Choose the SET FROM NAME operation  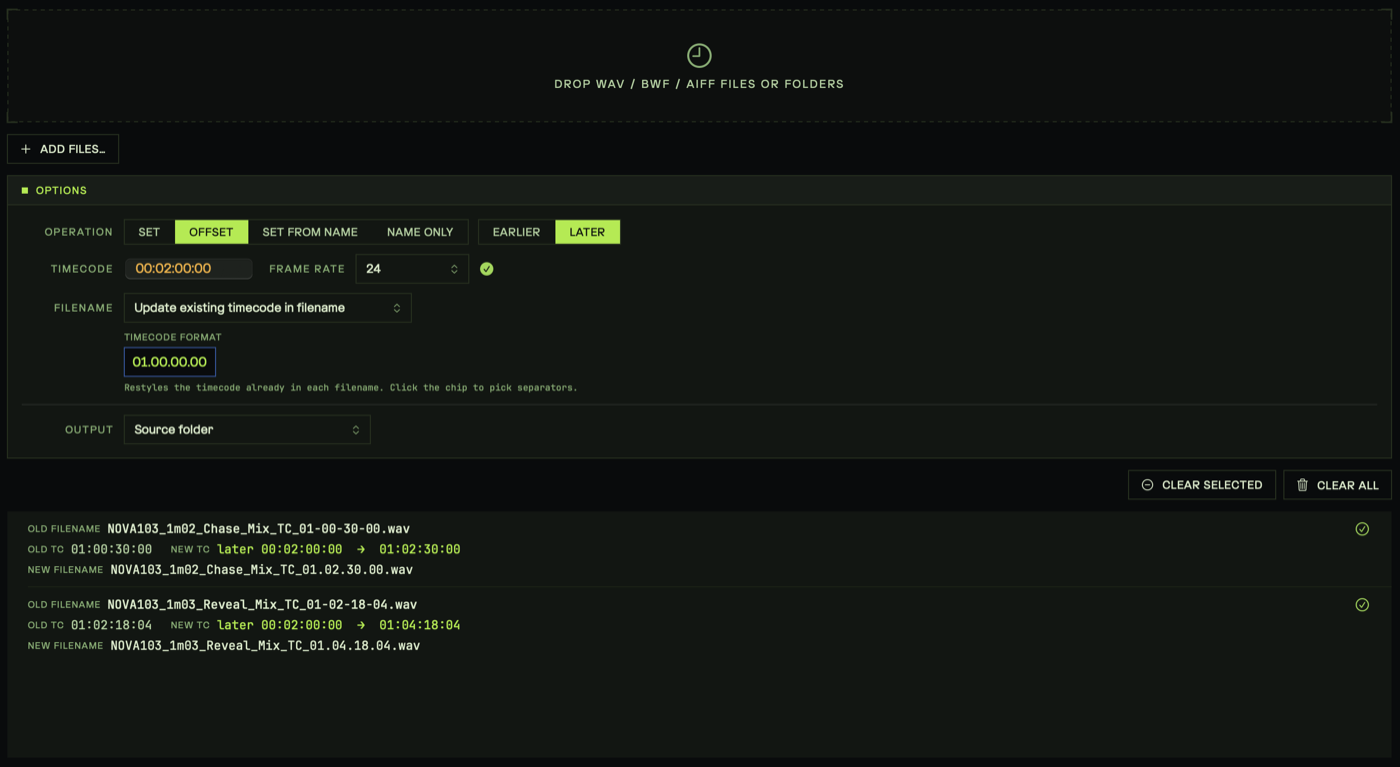[310, 232]
